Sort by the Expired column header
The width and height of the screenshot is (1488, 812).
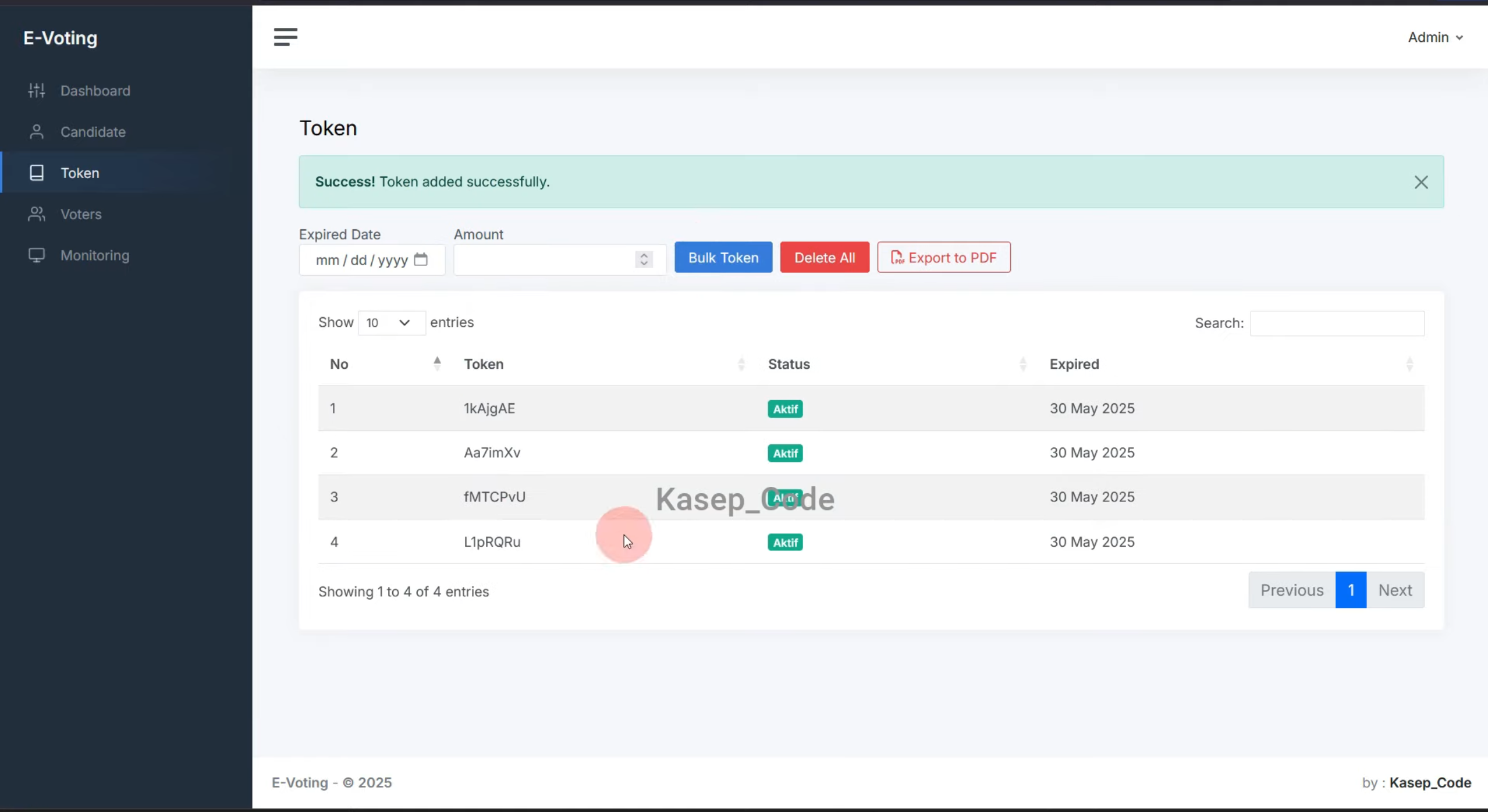coord(1074,364)
